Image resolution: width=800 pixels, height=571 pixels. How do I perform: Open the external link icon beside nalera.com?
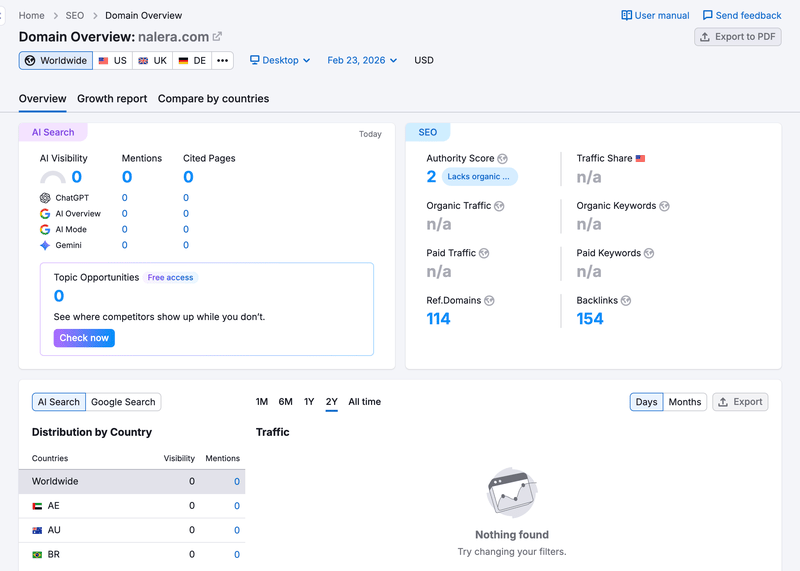click(217, 36)
